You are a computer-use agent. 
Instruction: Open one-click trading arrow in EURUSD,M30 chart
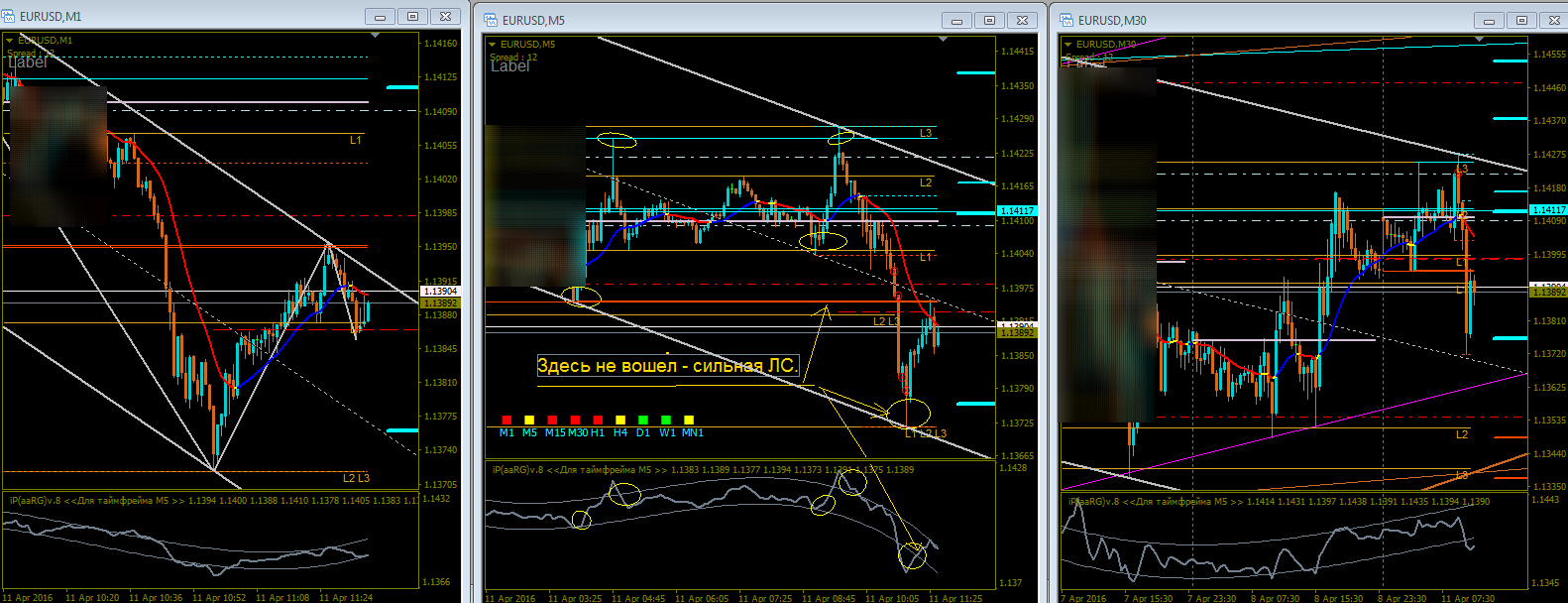click(x=1068, y=45)
